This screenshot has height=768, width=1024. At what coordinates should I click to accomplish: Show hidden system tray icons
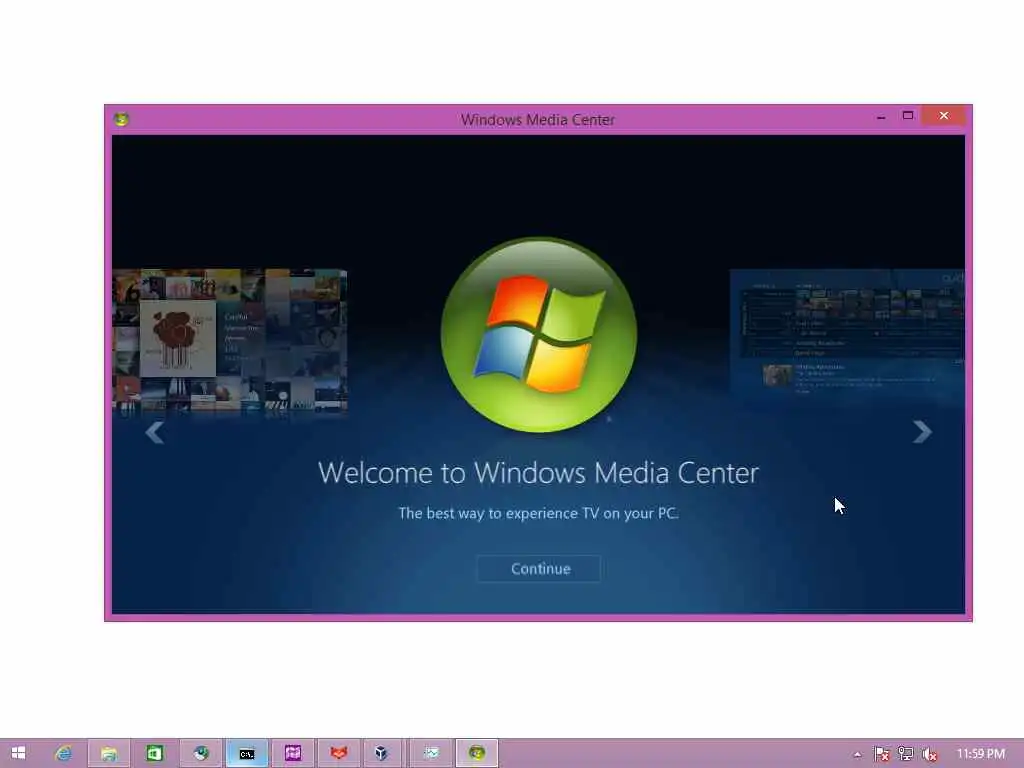pos(857,754)
